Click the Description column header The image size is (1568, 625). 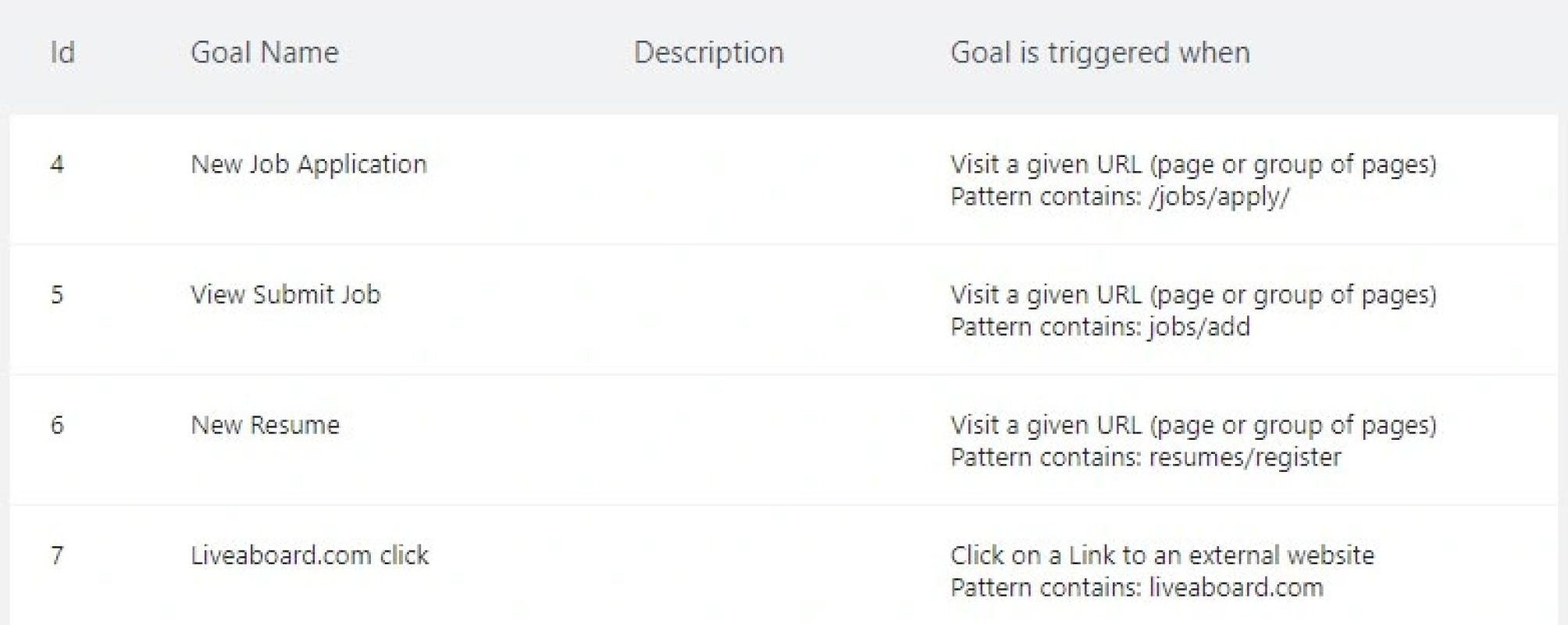point(708,53)
